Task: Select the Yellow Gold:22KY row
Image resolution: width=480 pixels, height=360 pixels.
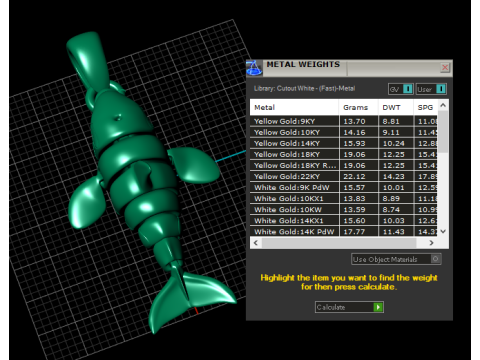Action: coord(344,176)
